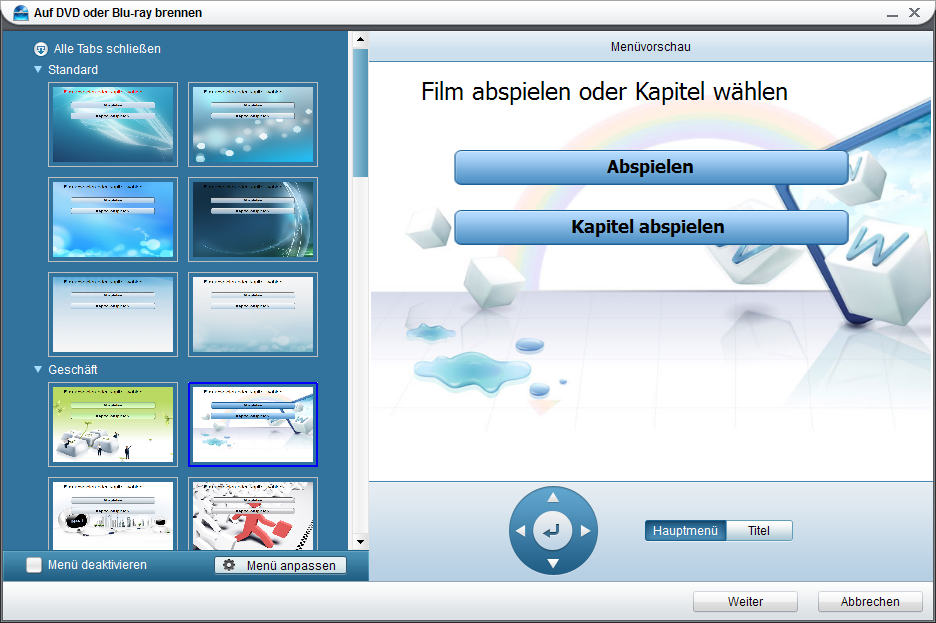Navigate left with the remote arrow

pyautogui.click(x=521, y=531)
